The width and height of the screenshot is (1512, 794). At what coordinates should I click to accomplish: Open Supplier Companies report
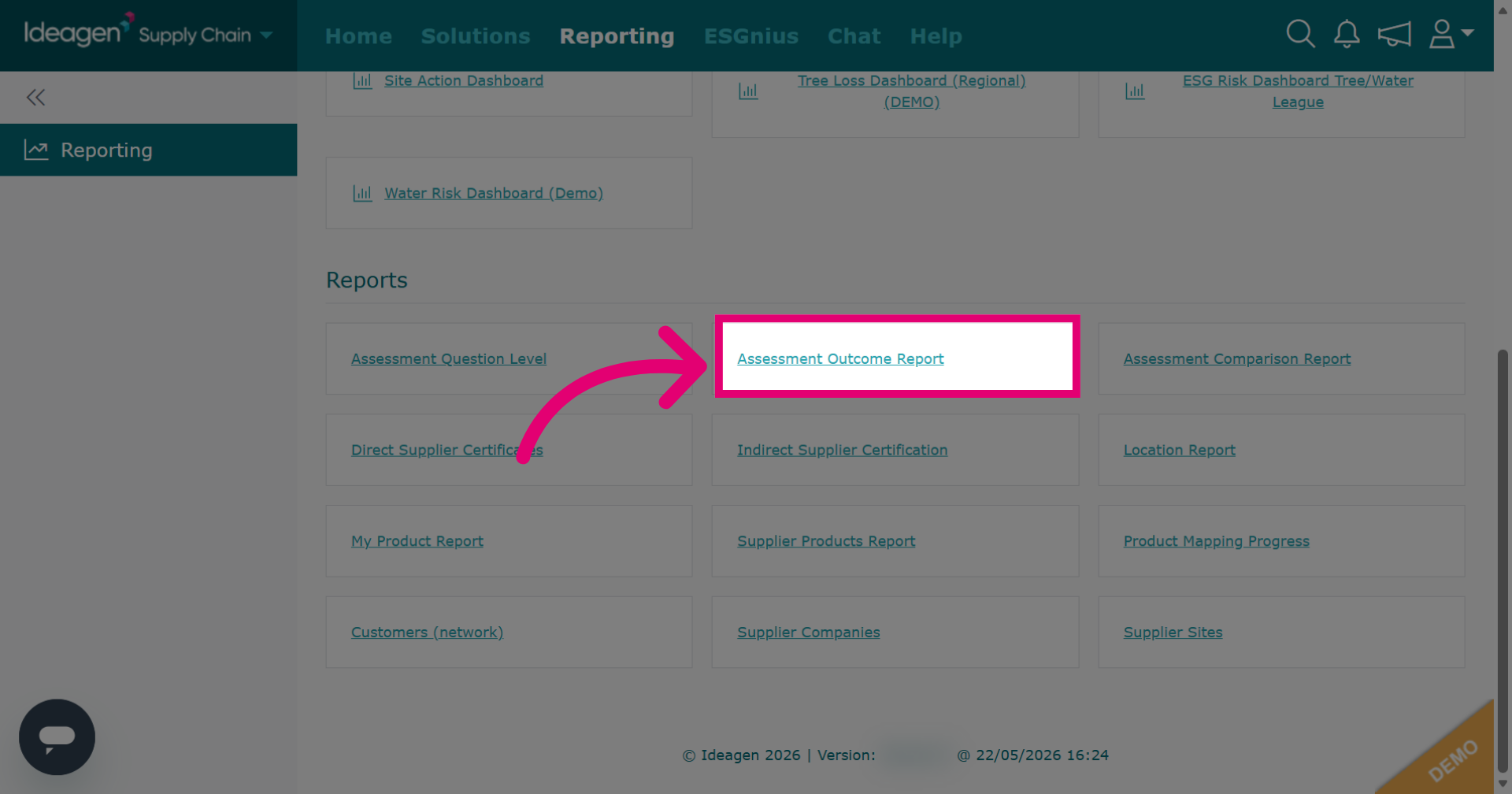tap(809, 633)
